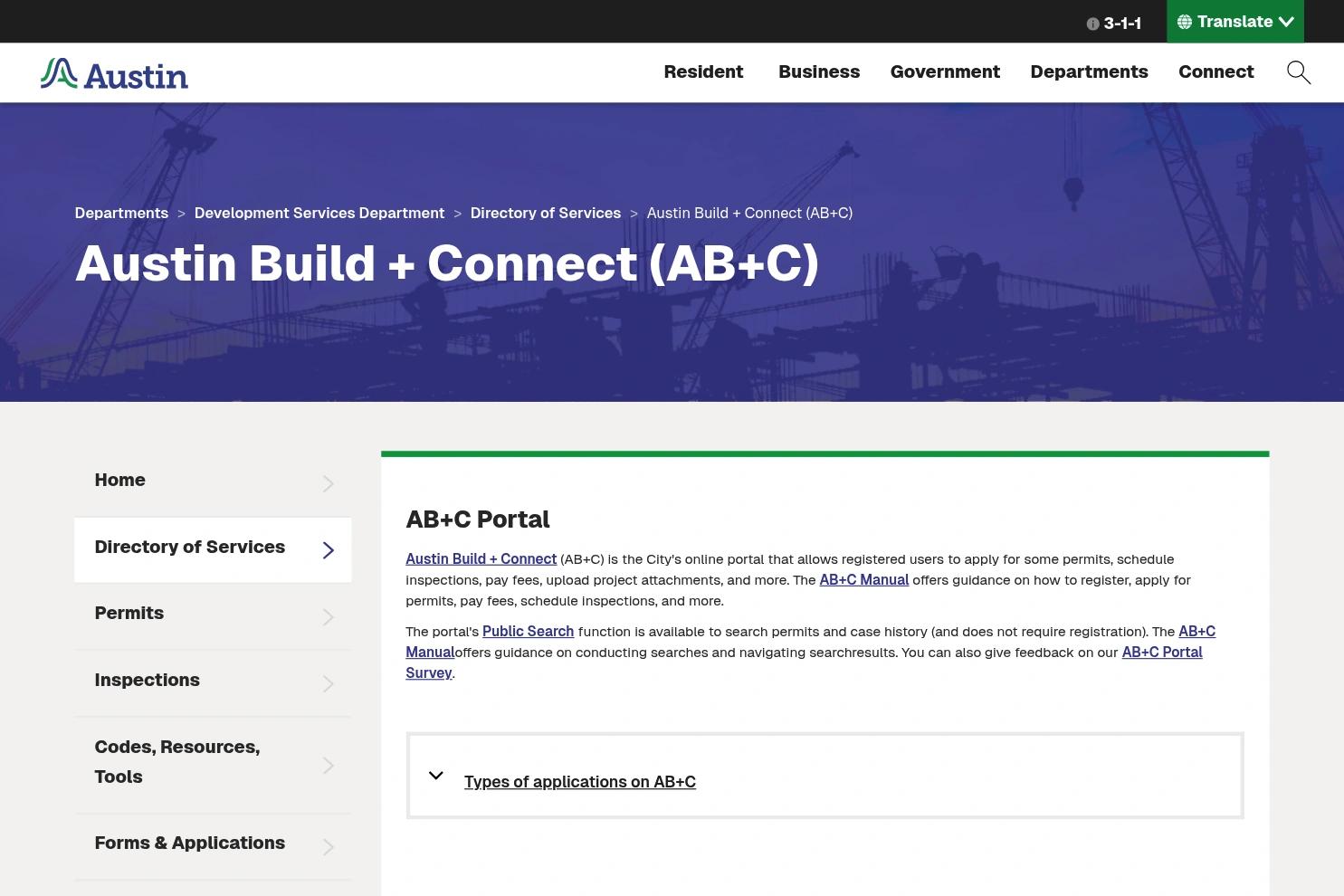This screenshot has height=896, width=1344.
Task: Open the Departments menu
Action: coord(1089,71)
